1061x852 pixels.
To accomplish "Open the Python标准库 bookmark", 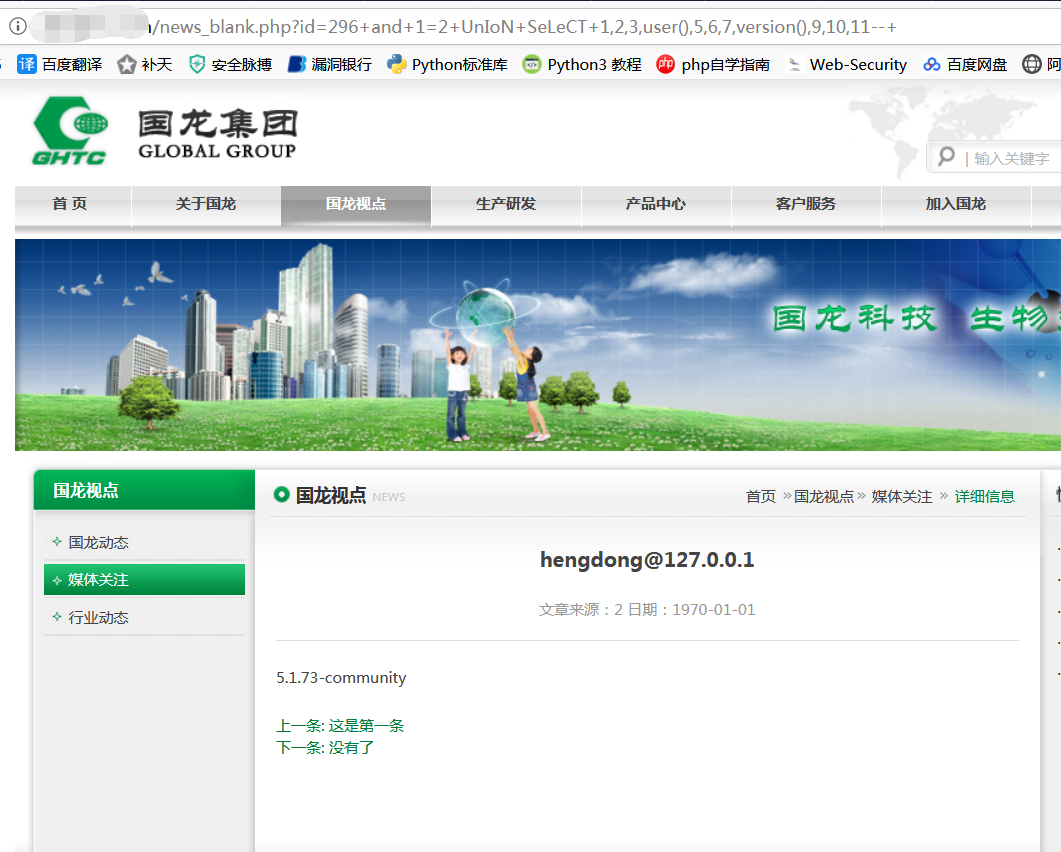I will pos(447,64).
